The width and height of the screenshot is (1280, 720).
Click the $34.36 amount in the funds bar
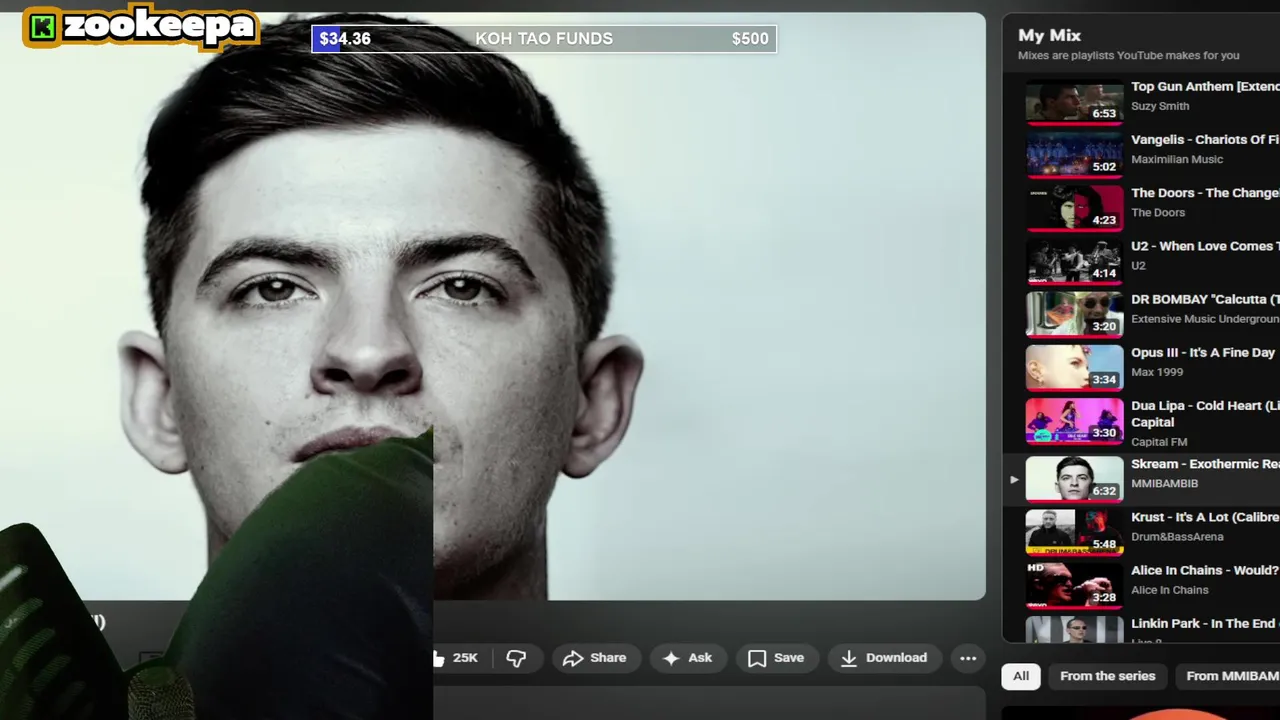pos(345,39)
